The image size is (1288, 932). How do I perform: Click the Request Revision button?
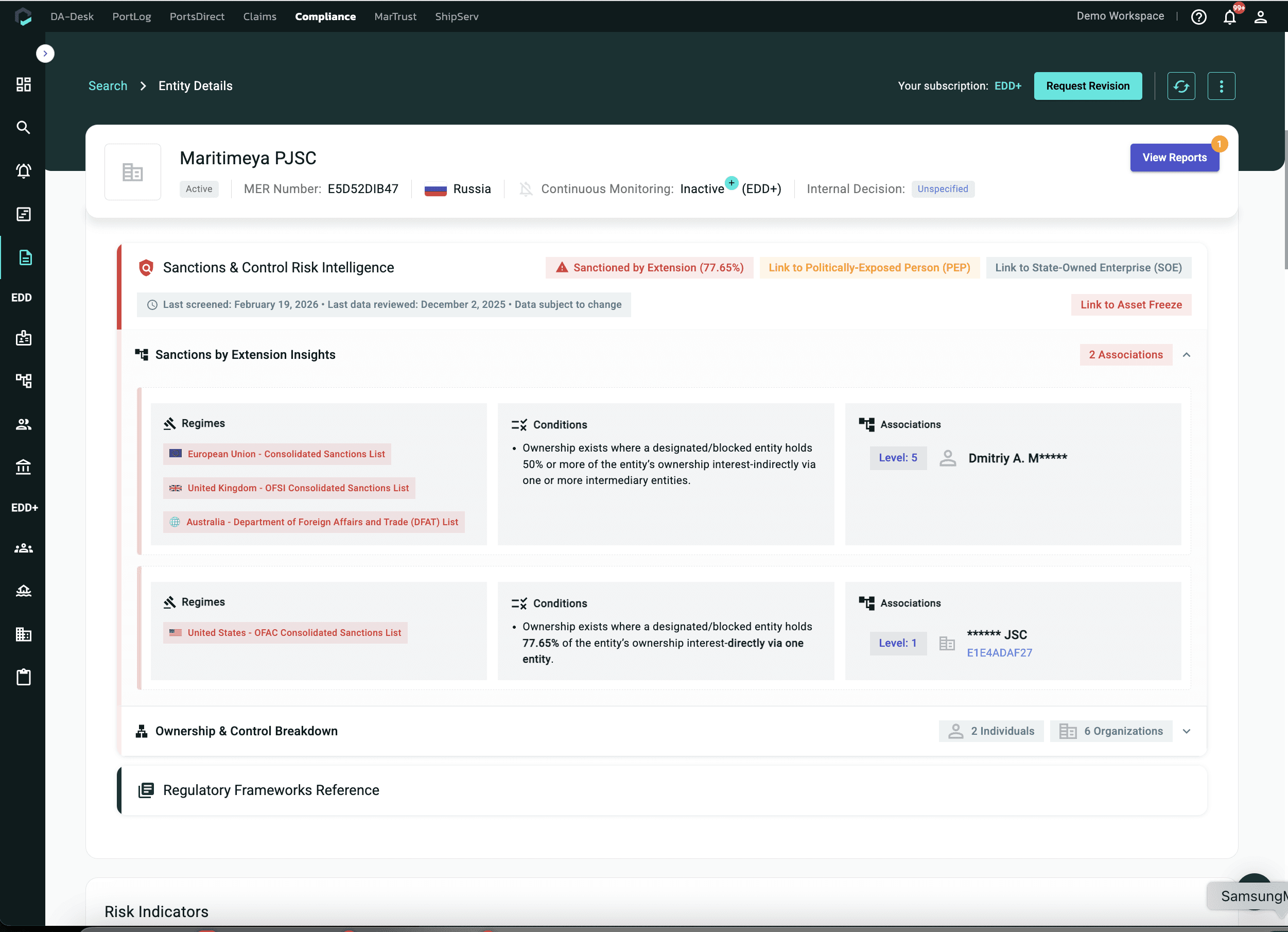click(1088, 86)
